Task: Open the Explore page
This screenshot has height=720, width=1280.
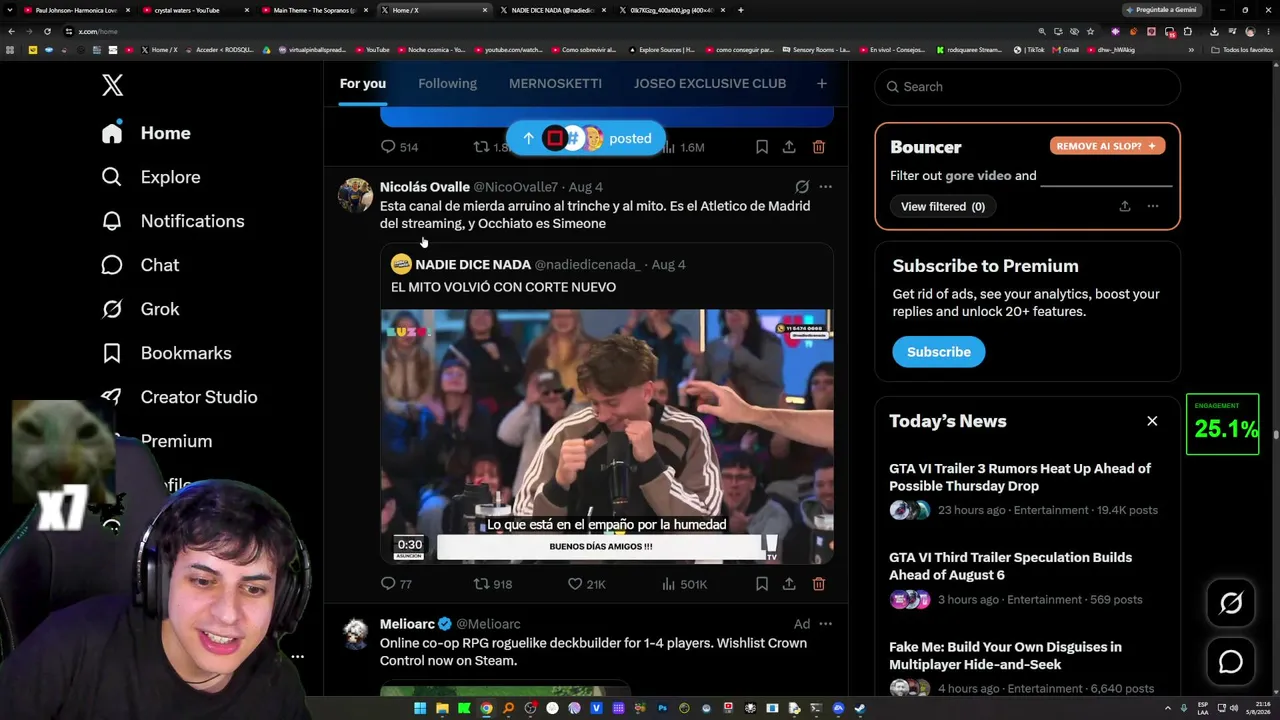Action: coord(151,177)
